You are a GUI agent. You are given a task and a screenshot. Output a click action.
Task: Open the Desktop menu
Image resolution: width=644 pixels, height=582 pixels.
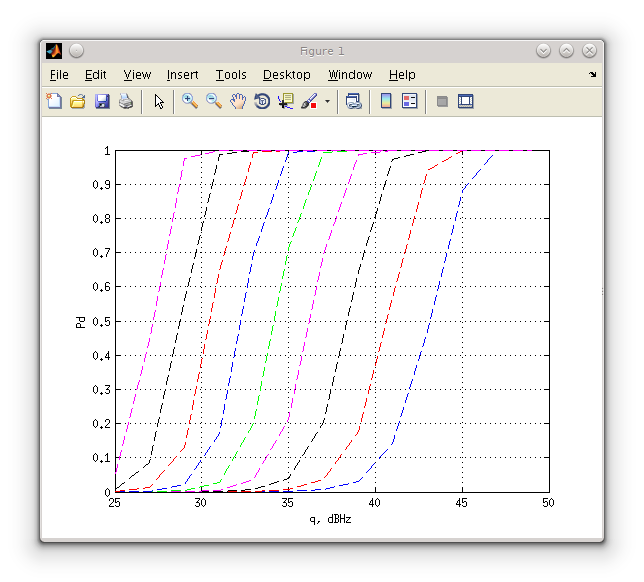pyautogui.click(x=287, y=75)
